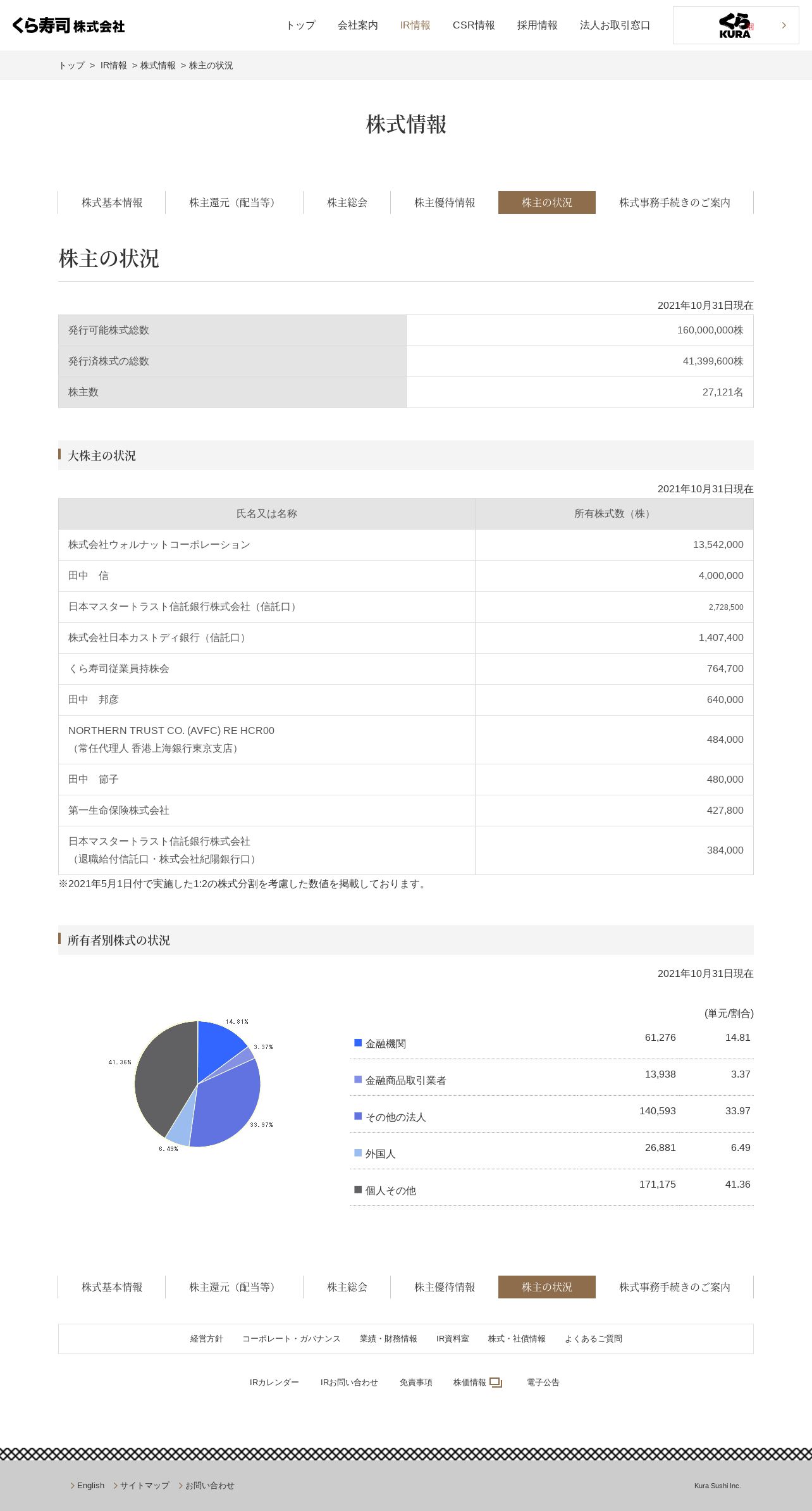The image size is (812, 1511).
Task: Open the 業績・財務情報 link
Action: click(388, 1339)
